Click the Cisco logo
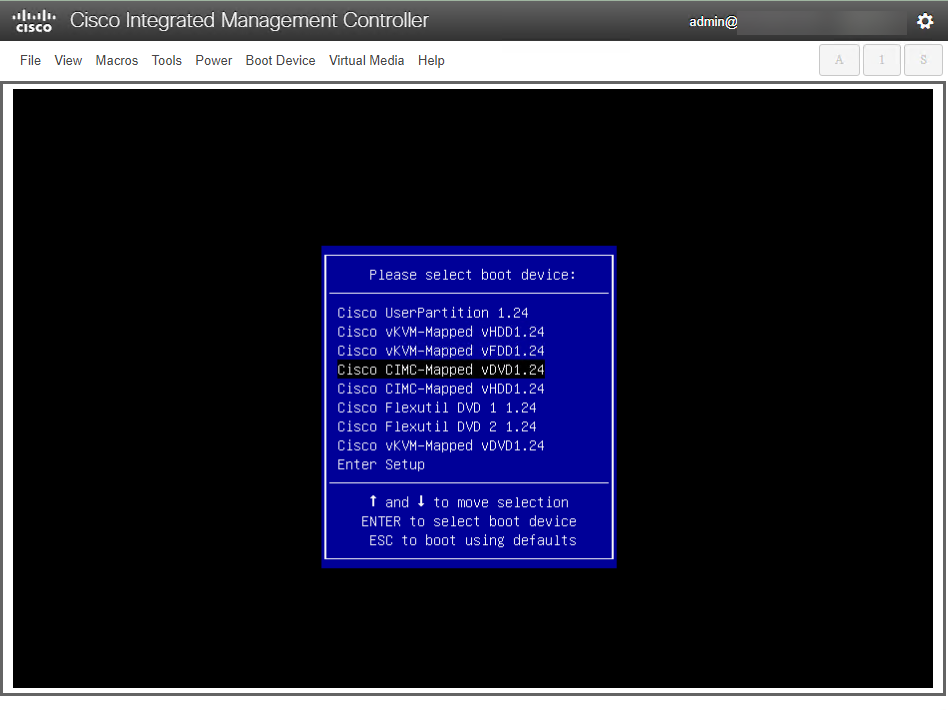 pos(33,20)
